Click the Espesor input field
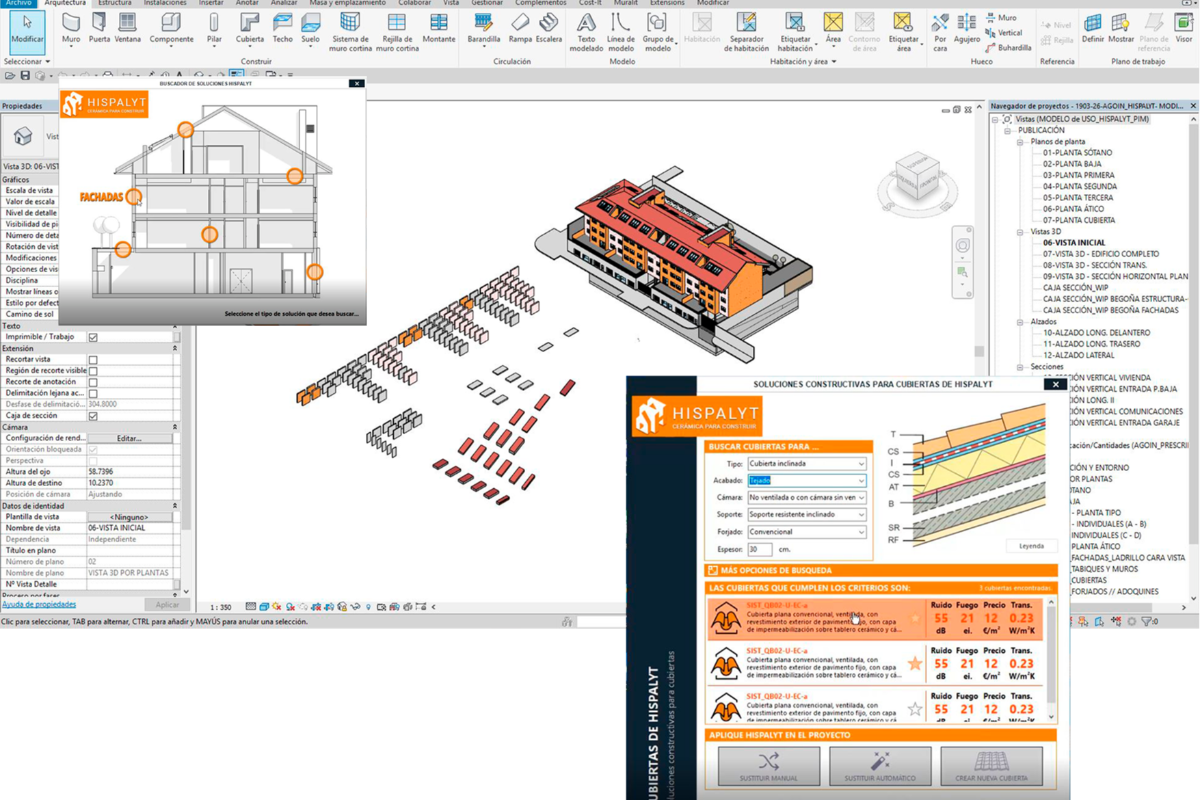Screen dimensions: 1200x800 [759, 549]
